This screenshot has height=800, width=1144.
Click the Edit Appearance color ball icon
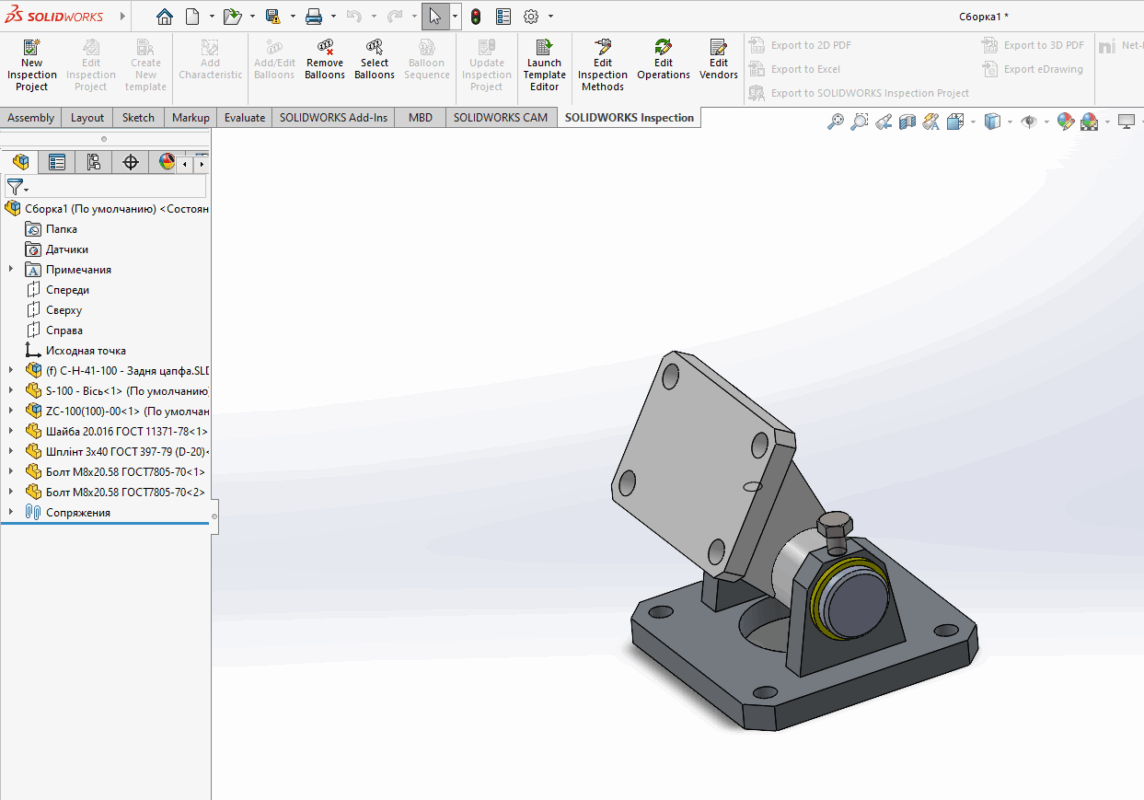[x=1065, y=122]
